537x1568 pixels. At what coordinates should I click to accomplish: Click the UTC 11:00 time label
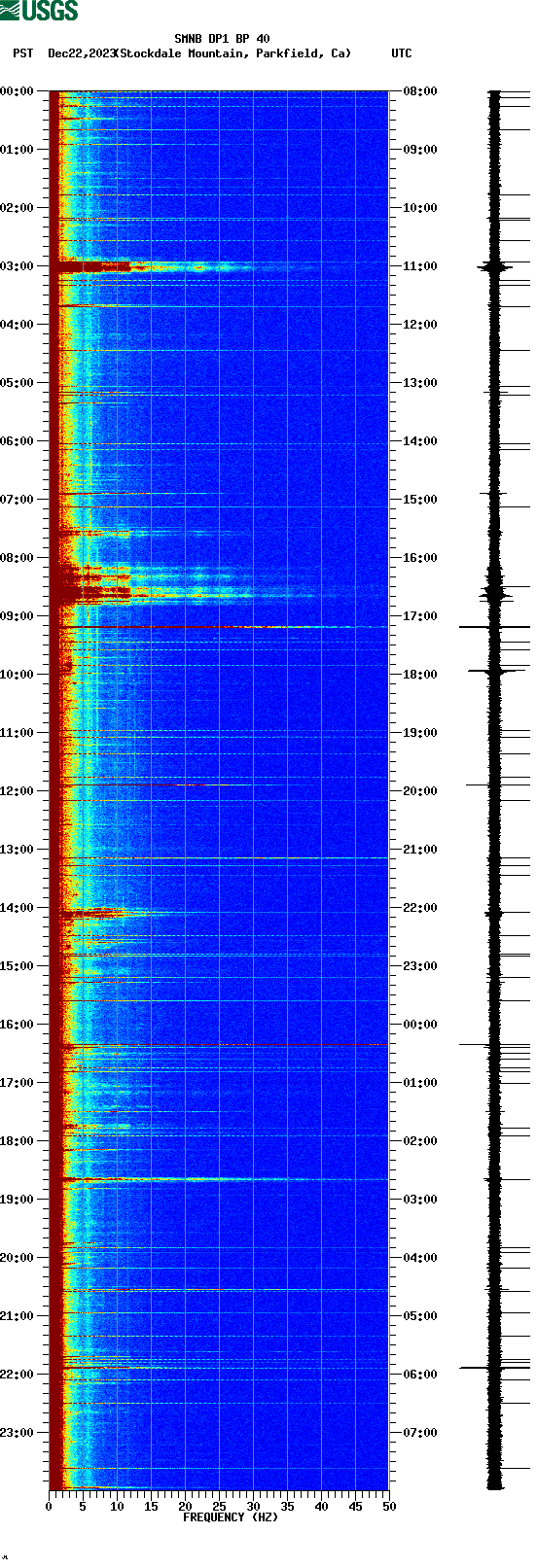tap(419, 266)
